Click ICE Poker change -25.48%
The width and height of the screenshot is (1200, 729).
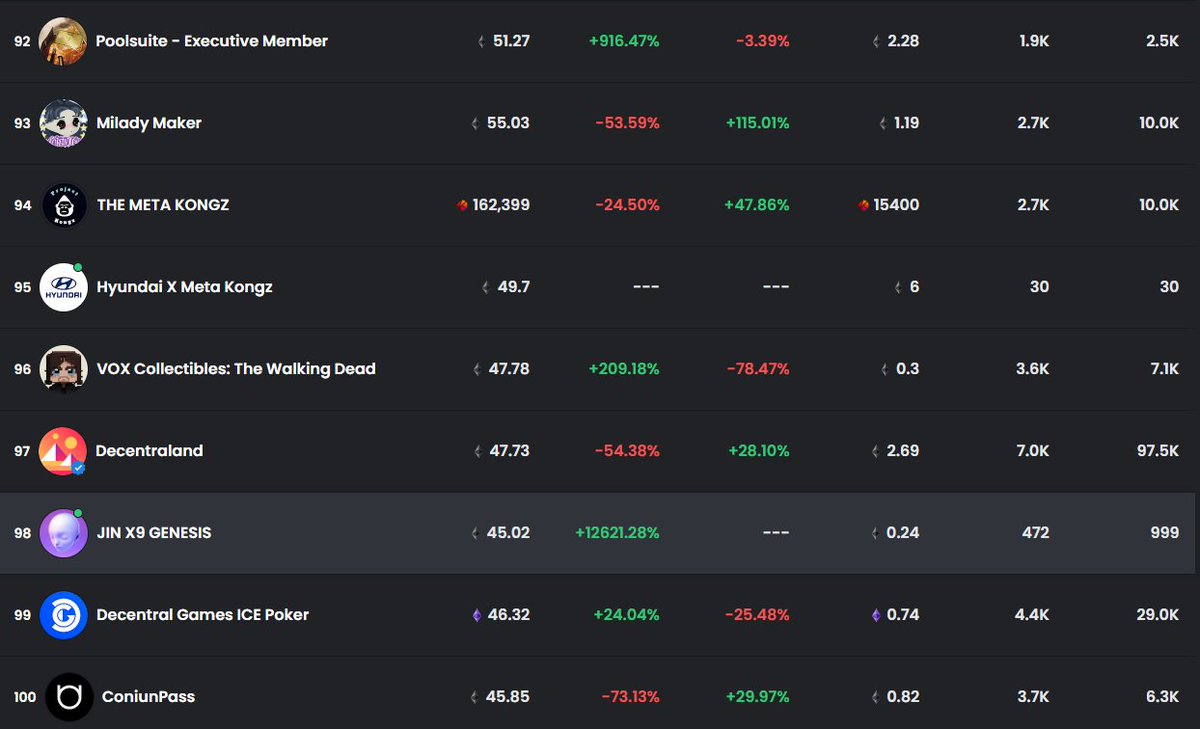click(758, 615)
